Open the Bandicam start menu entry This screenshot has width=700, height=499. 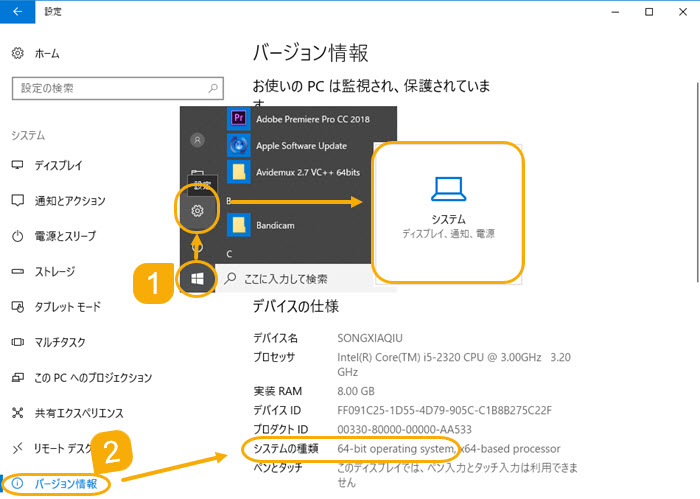[x=275, y=225]
